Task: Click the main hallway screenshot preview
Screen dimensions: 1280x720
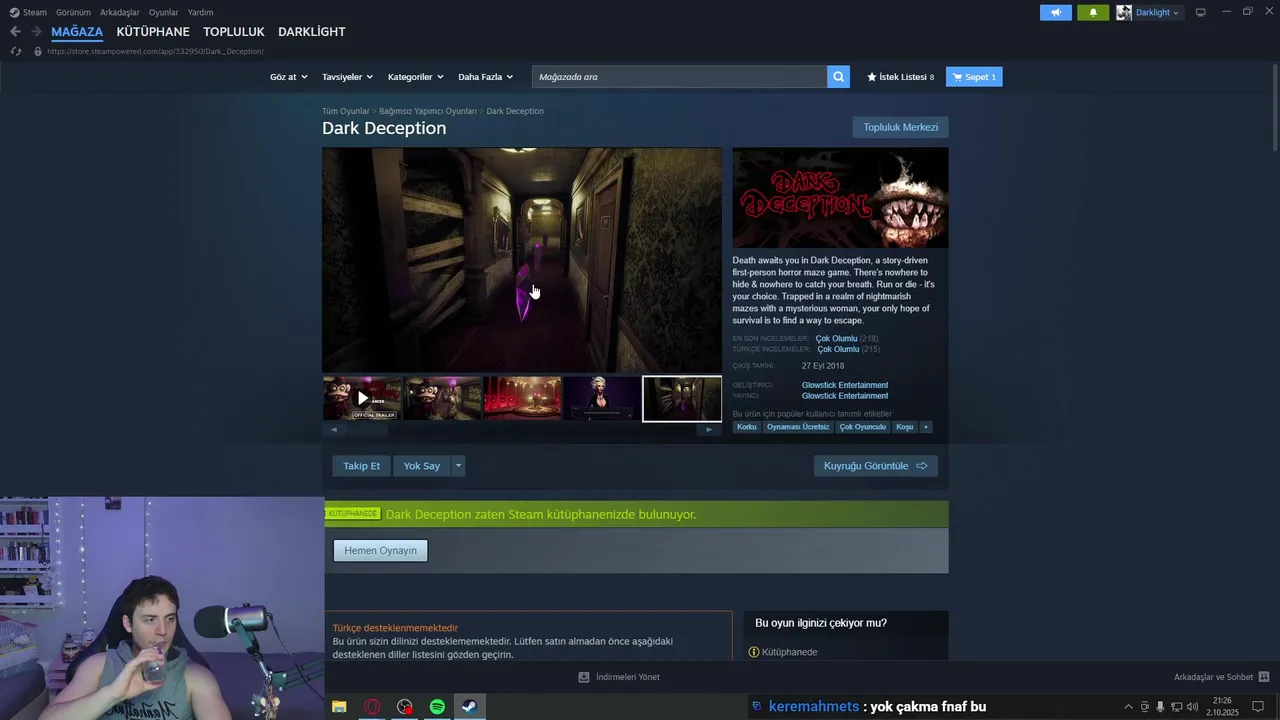Action: point(522,260)
